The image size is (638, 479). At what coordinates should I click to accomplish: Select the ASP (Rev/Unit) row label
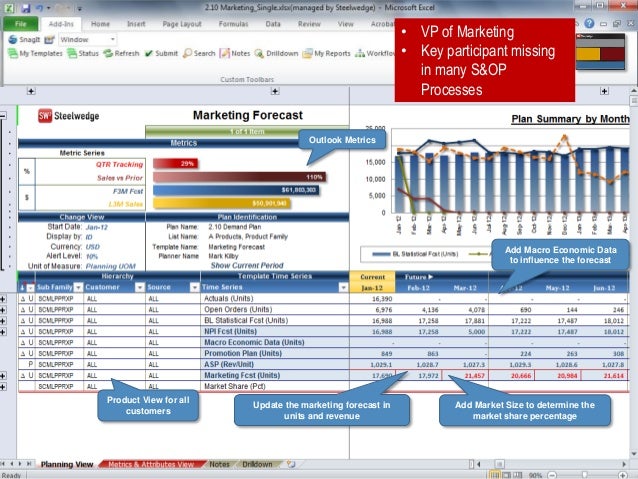(x=229, y=364)
